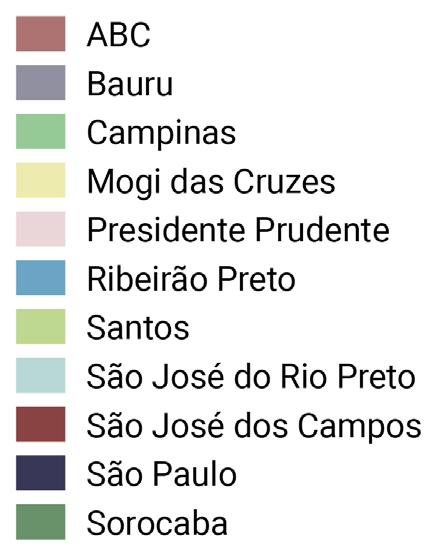Select the Campinas green swatch

41,132
